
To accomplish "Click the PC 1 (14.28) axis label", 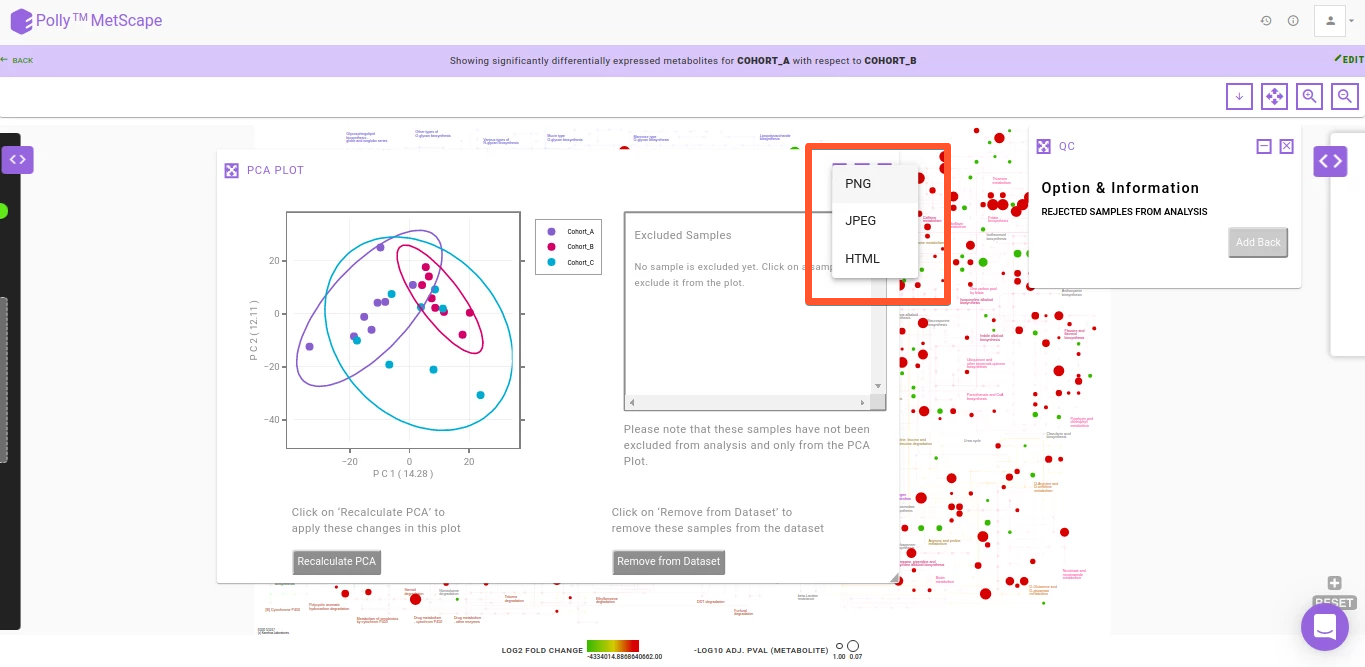I will (x=403, y=474).
